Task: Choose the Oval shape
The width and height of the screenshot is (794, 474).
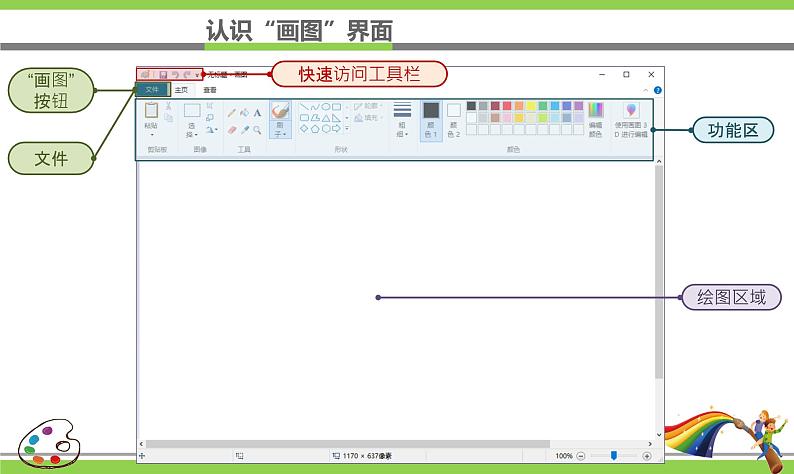Action: [x=326, y=107]
